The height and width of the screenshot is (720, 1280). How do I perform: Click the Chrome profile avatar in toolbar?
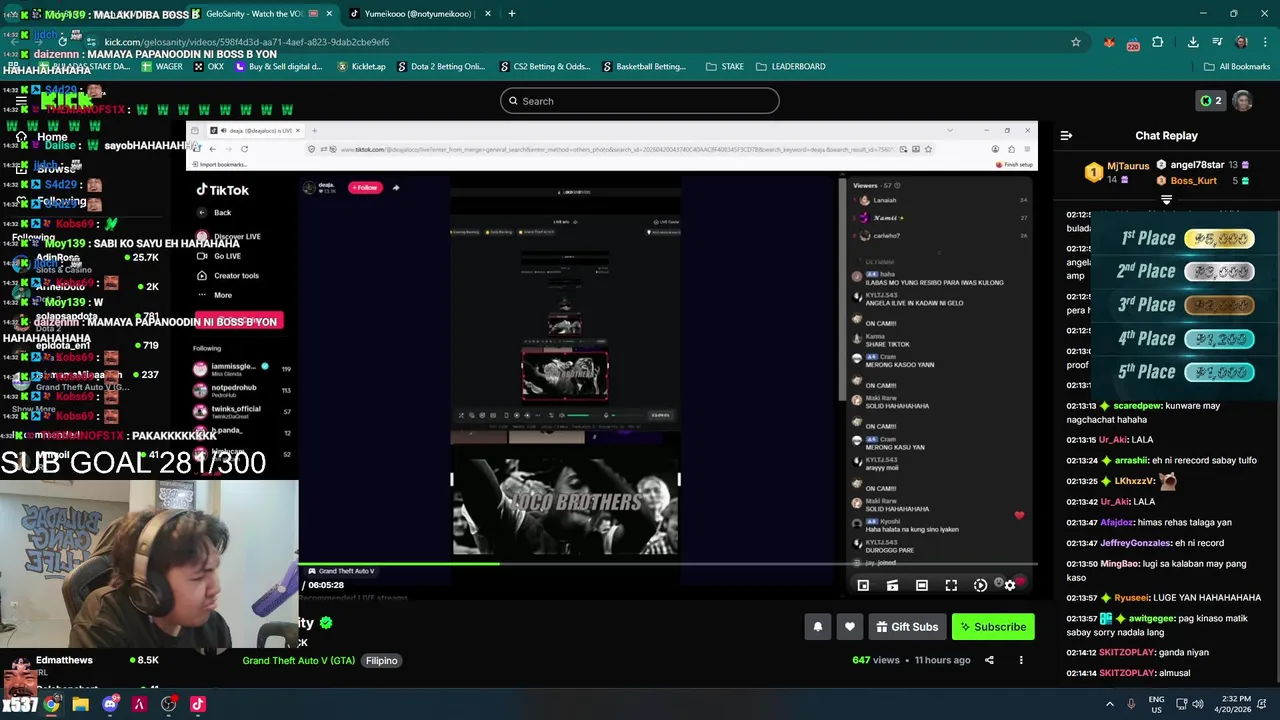pyautogui.click(x=1241, y=42)
